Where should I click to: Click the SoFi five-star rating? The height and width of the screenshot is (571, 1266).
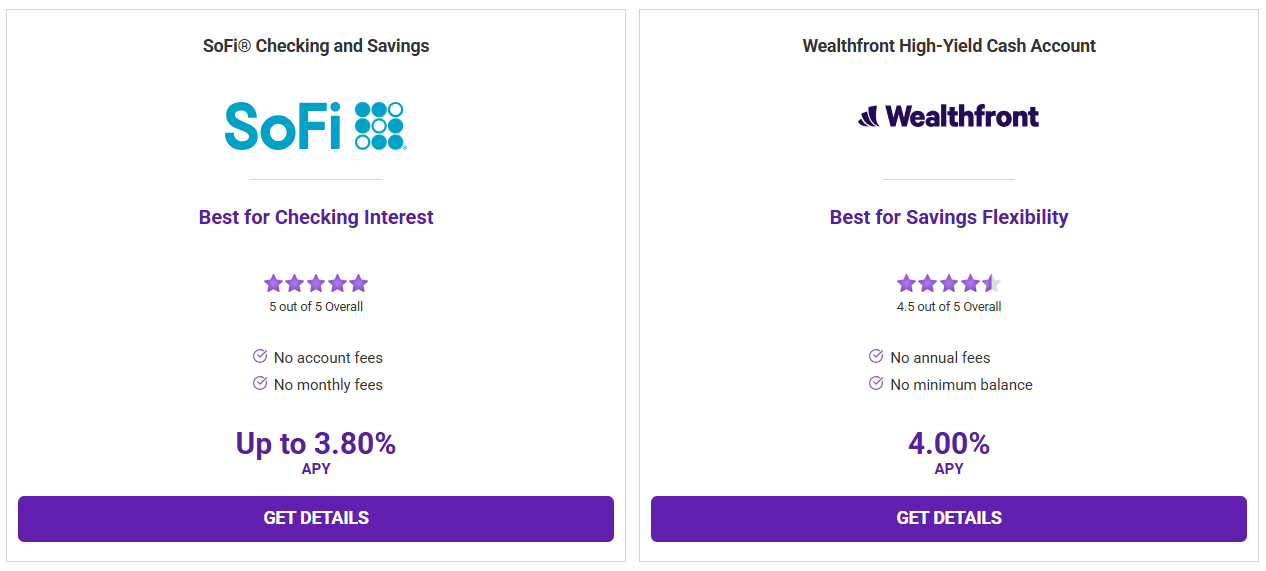(x=316, y=283)
